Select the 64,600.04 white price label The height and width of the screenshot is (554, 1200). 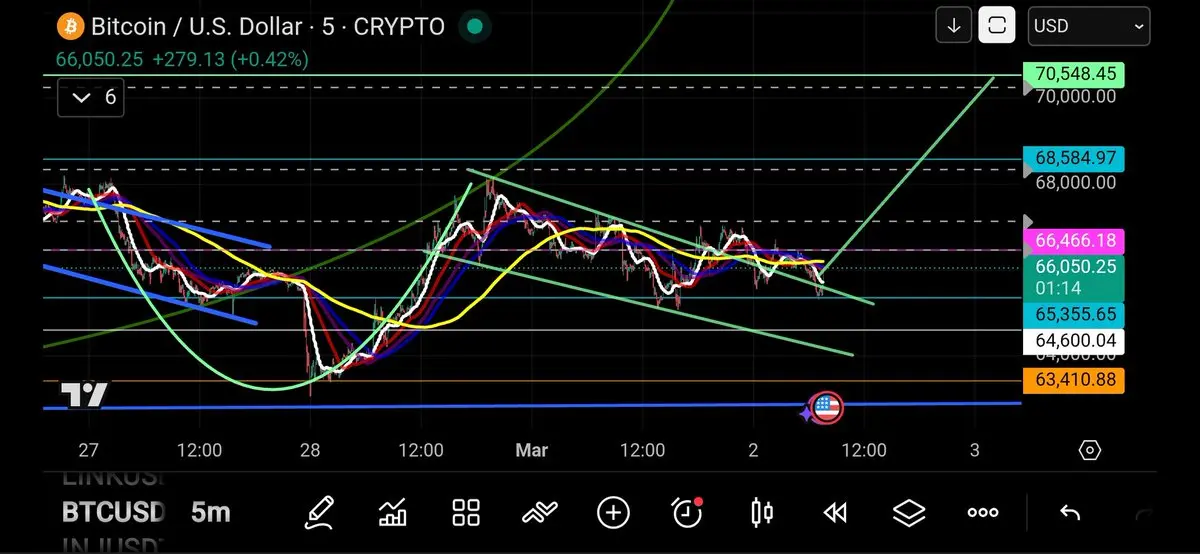[1074, 342]
